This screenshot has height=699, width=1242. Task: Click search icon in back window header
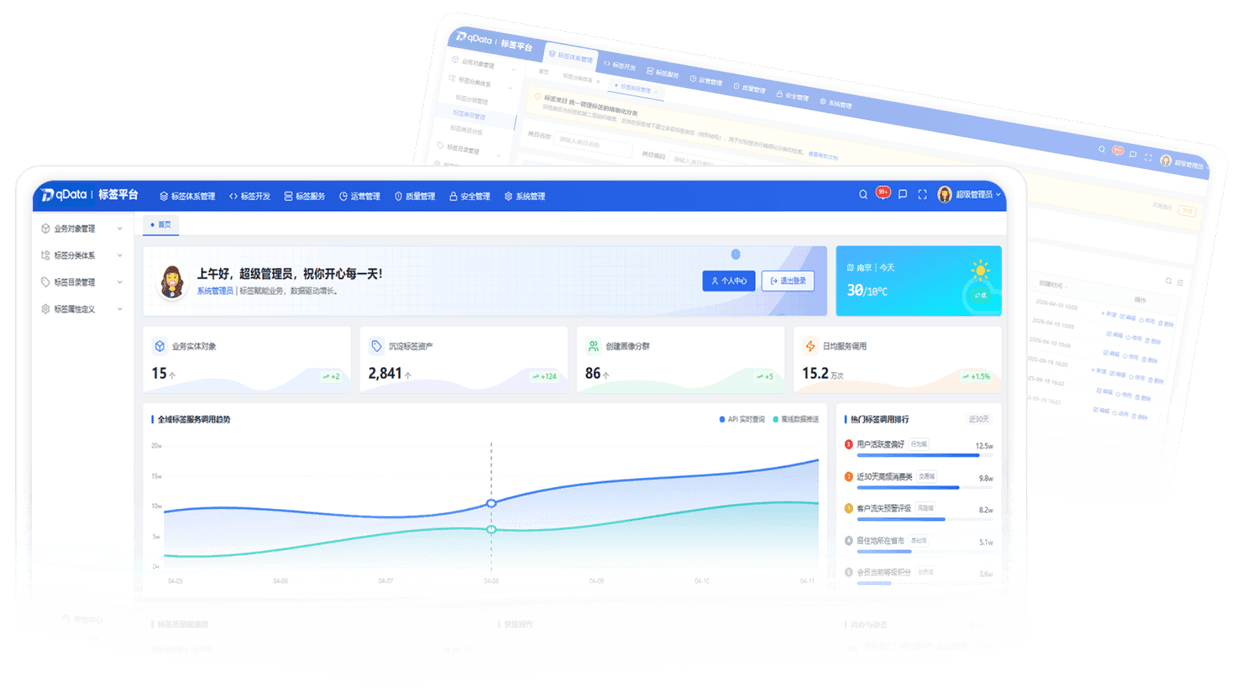(1102, 150)
